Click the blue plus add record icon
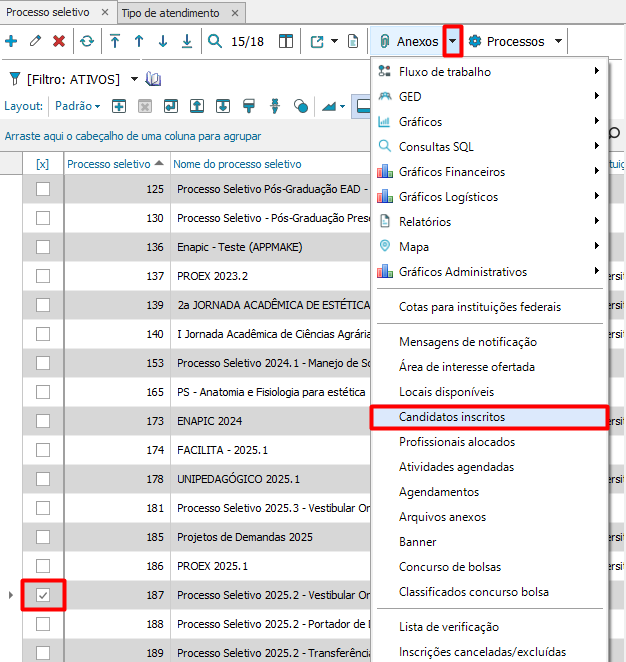 coord(11,42)
